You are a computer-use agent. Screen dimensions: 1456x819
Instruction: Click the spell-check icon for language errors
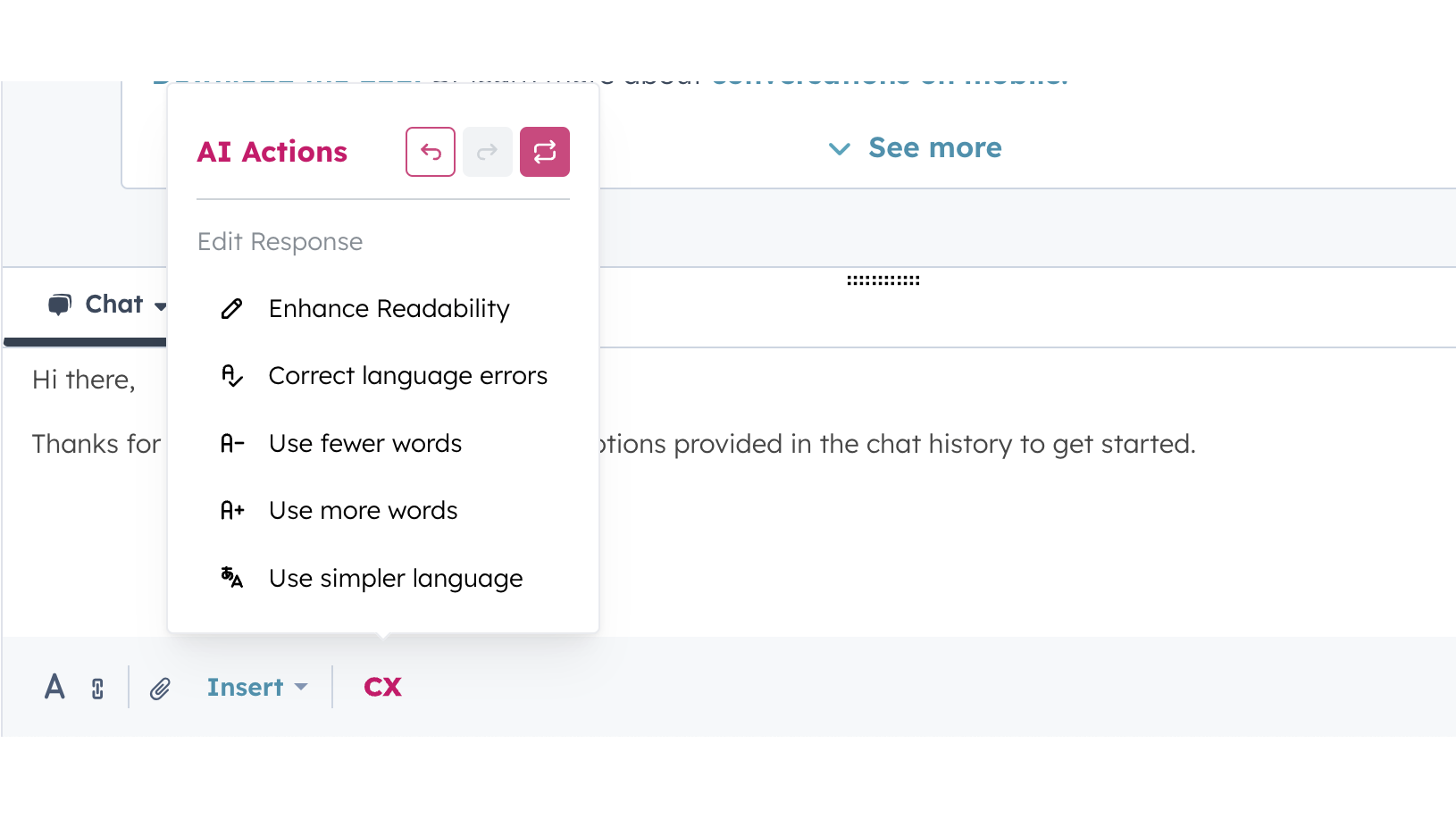[232, 376]
